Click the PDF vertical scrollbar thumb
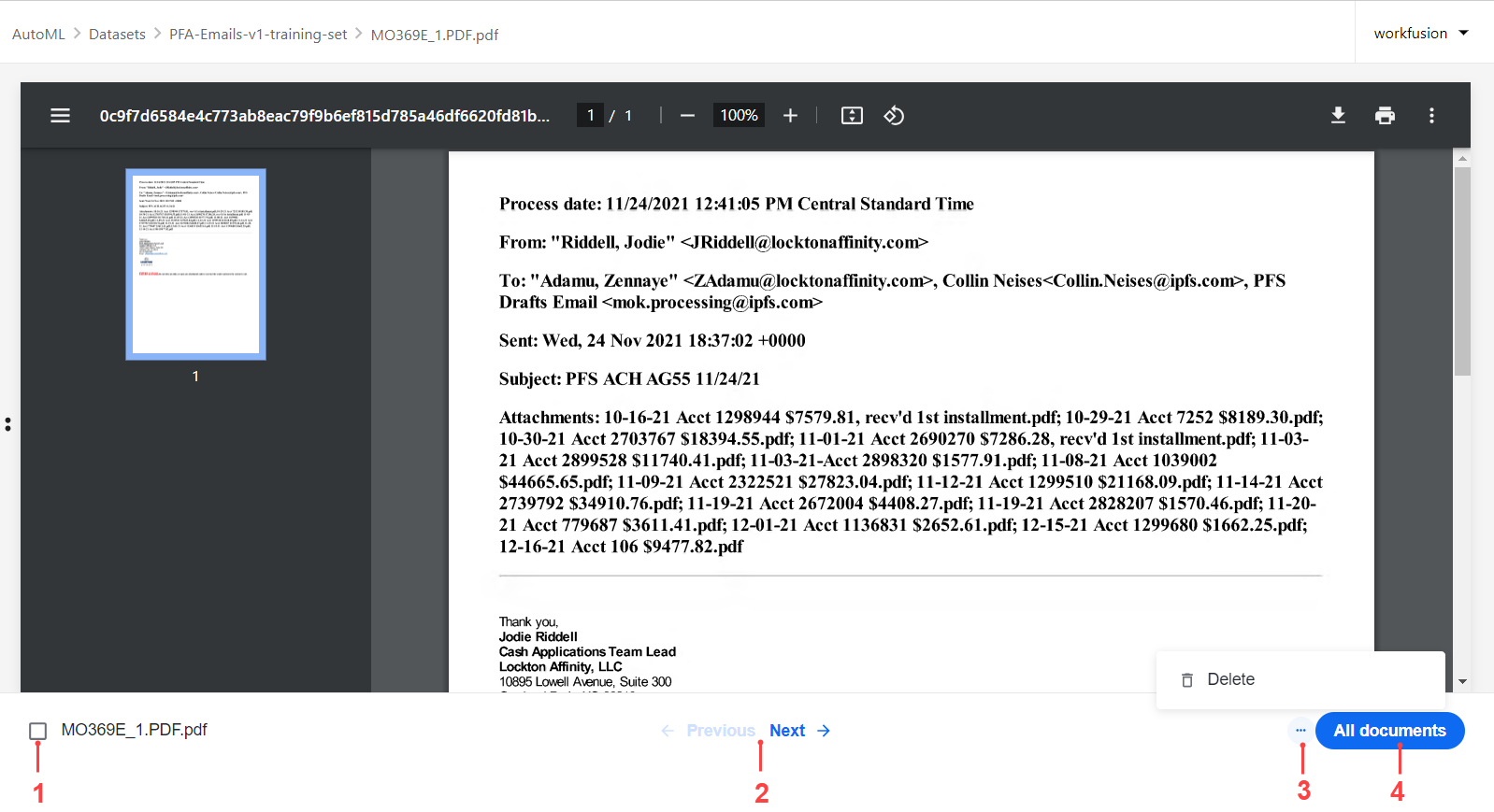The height and width of the screenshot is (812, 1494). [1462, 271]
